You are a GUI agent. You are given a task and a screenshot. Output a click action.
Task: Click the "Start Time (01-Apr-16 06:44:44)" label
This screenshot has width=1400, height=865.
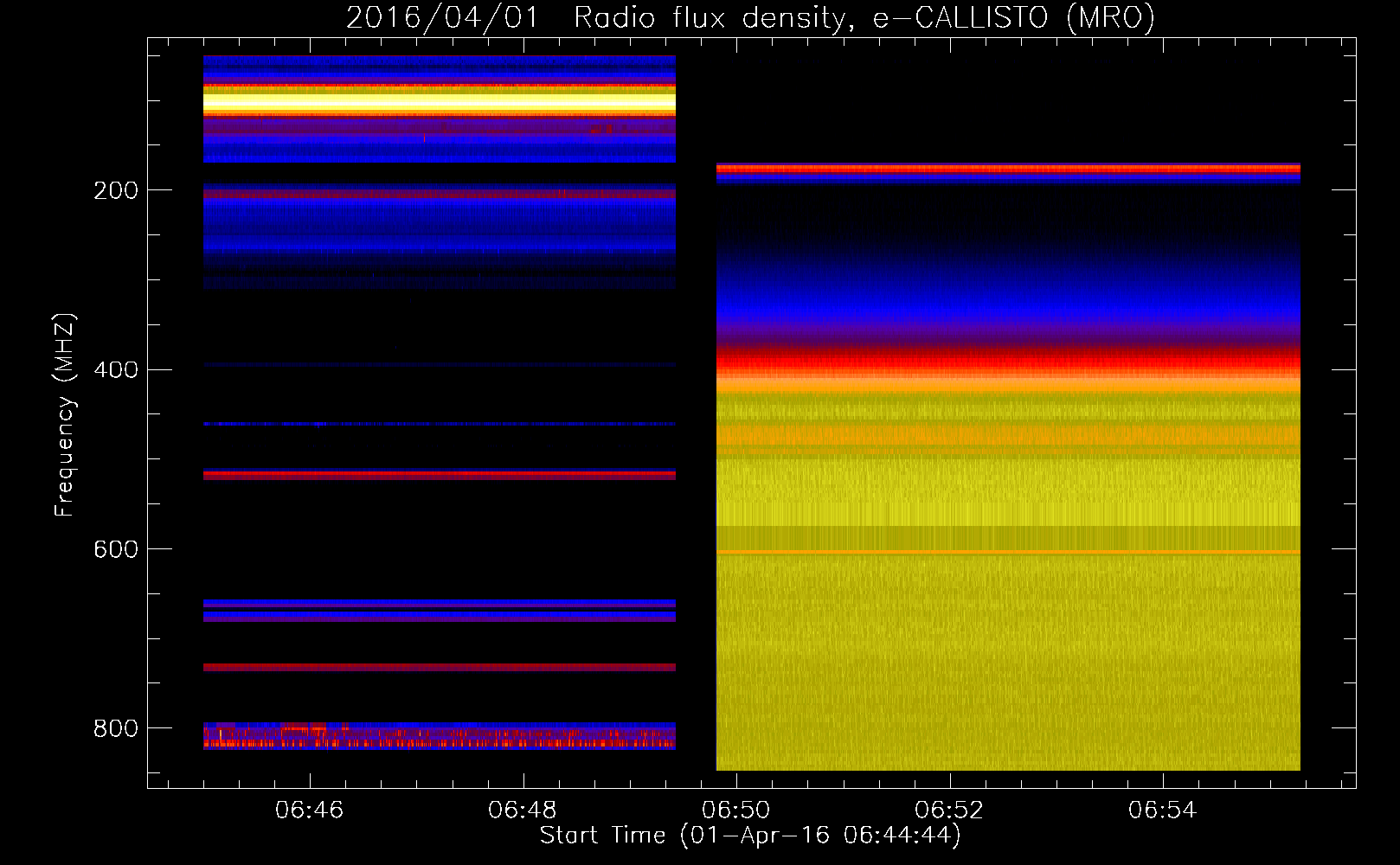750,836
